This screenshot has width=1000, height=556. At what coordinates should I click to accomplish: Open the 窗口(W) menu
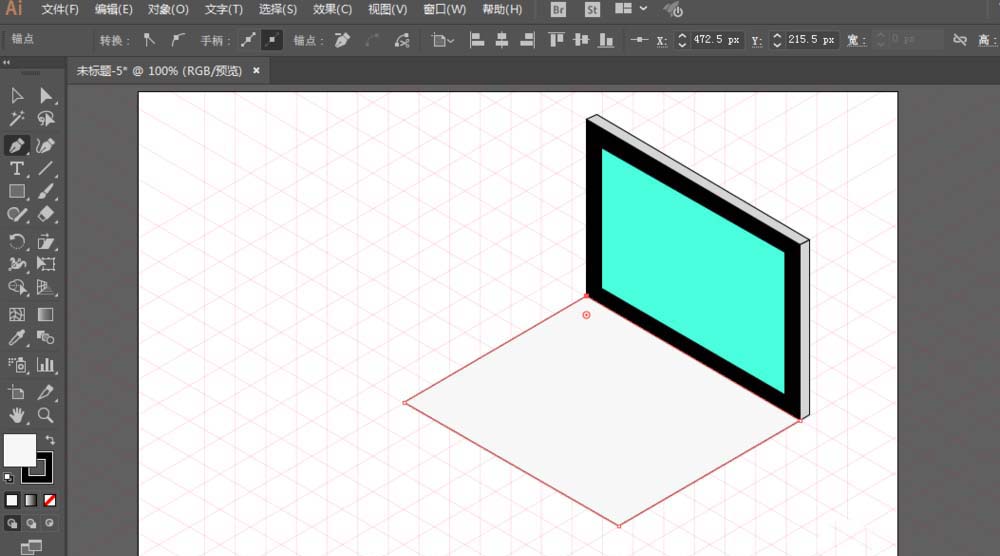point(445,10)
